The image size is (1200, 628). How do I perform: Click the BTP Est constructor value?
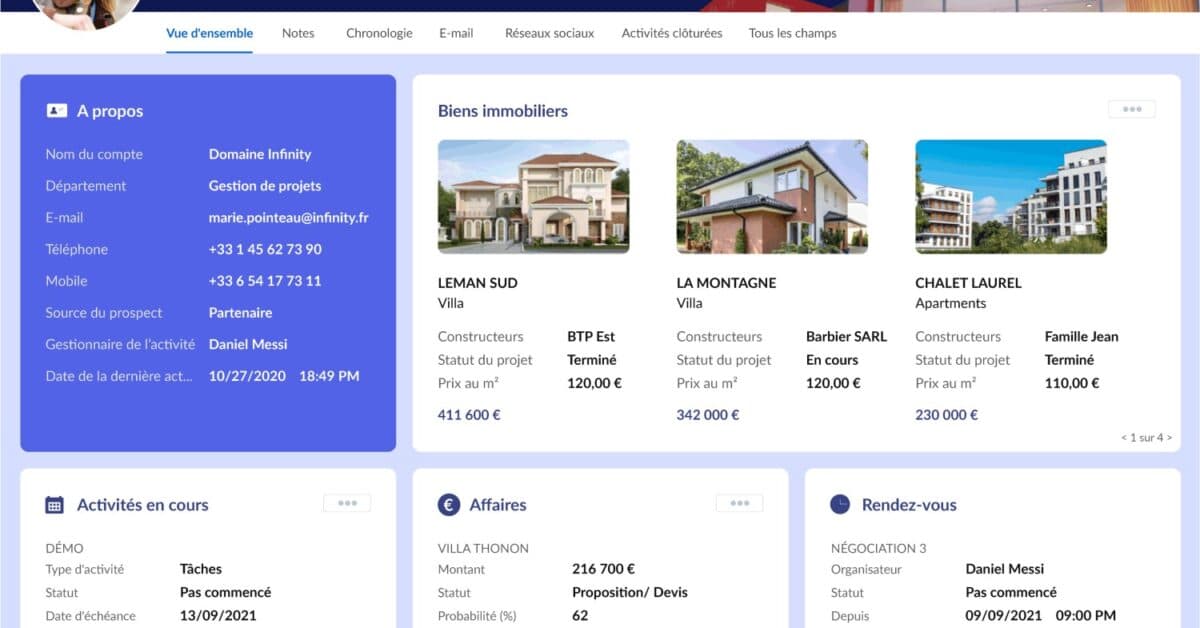coord(591,337)
